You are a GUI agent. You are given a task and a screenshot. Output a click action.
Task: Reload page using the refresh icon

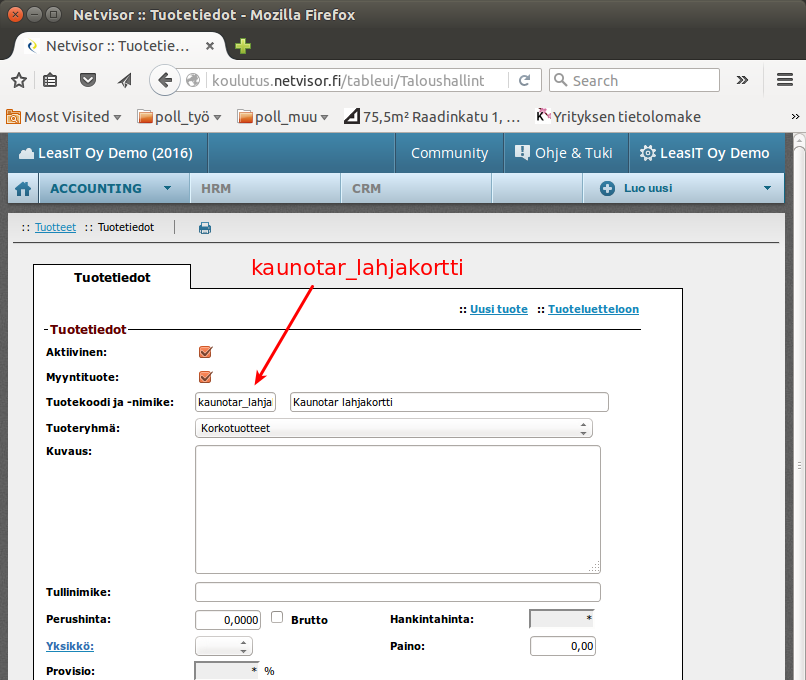coord(524,80)
